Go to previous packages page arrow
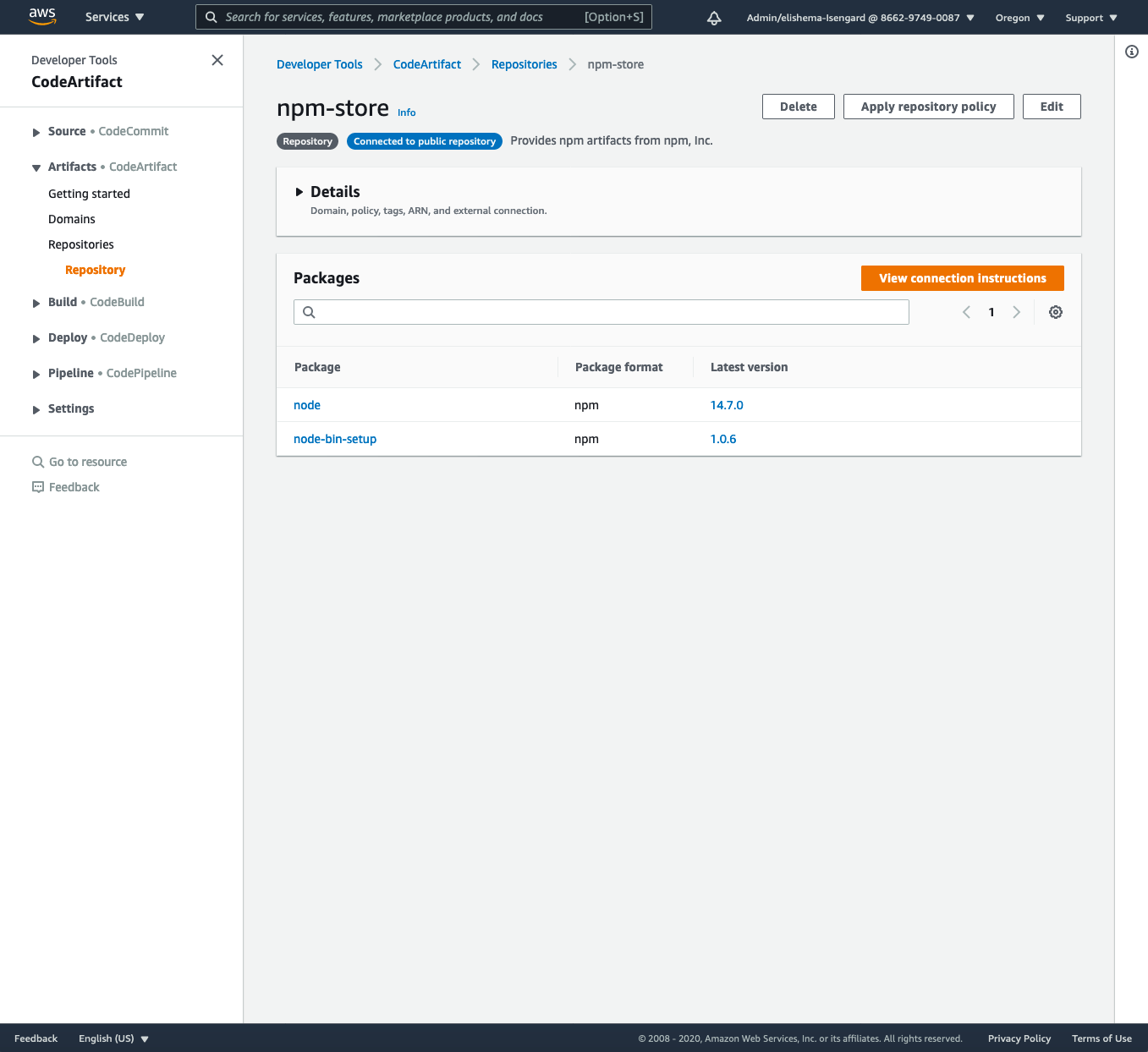 966,312
